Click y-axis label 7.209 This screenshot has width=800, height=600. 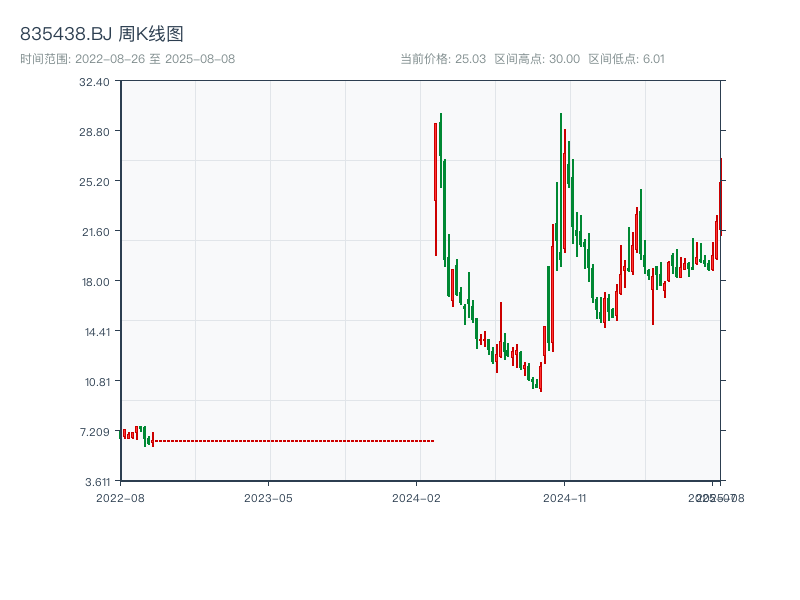click(x=95, y=432)
